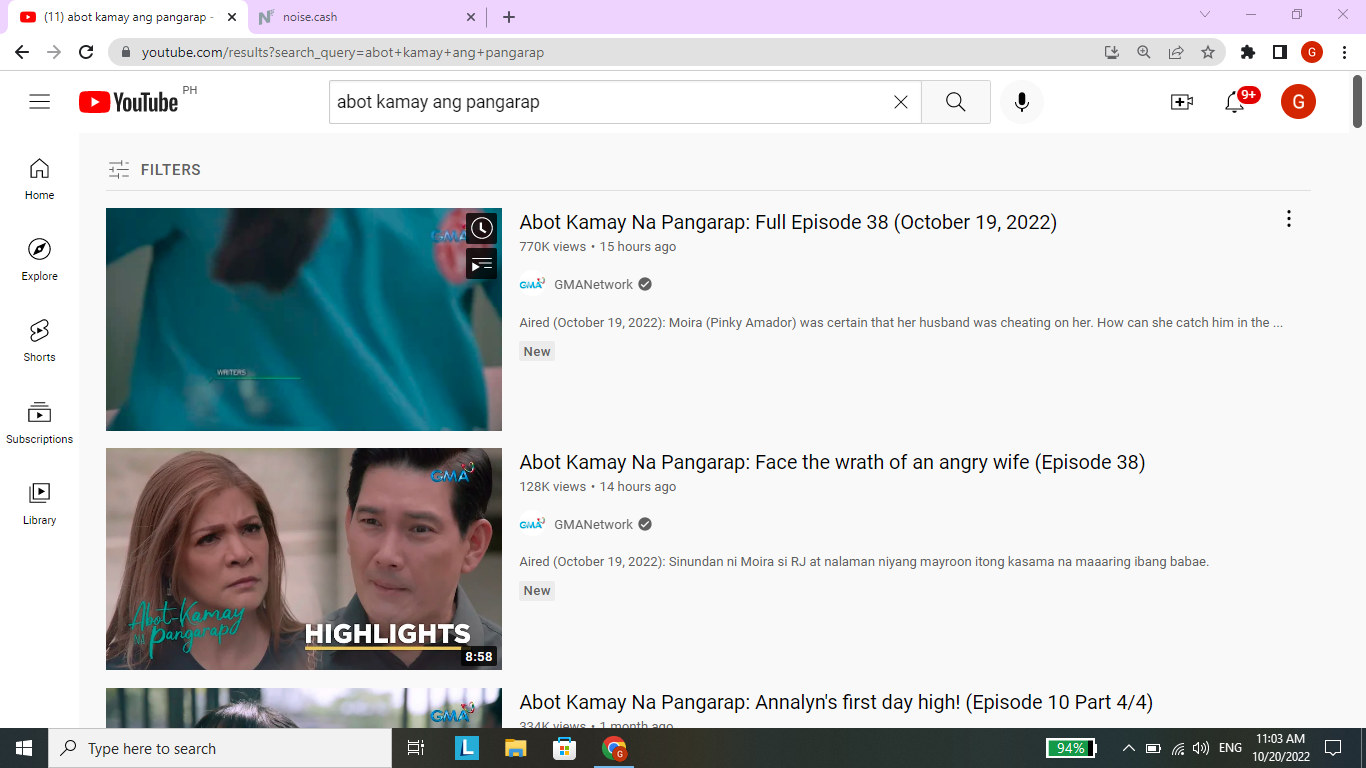The width and height of the screenshot is (1366, 768).
Task: Open Subscriptions in the sidebar
Action: [40, 423]
